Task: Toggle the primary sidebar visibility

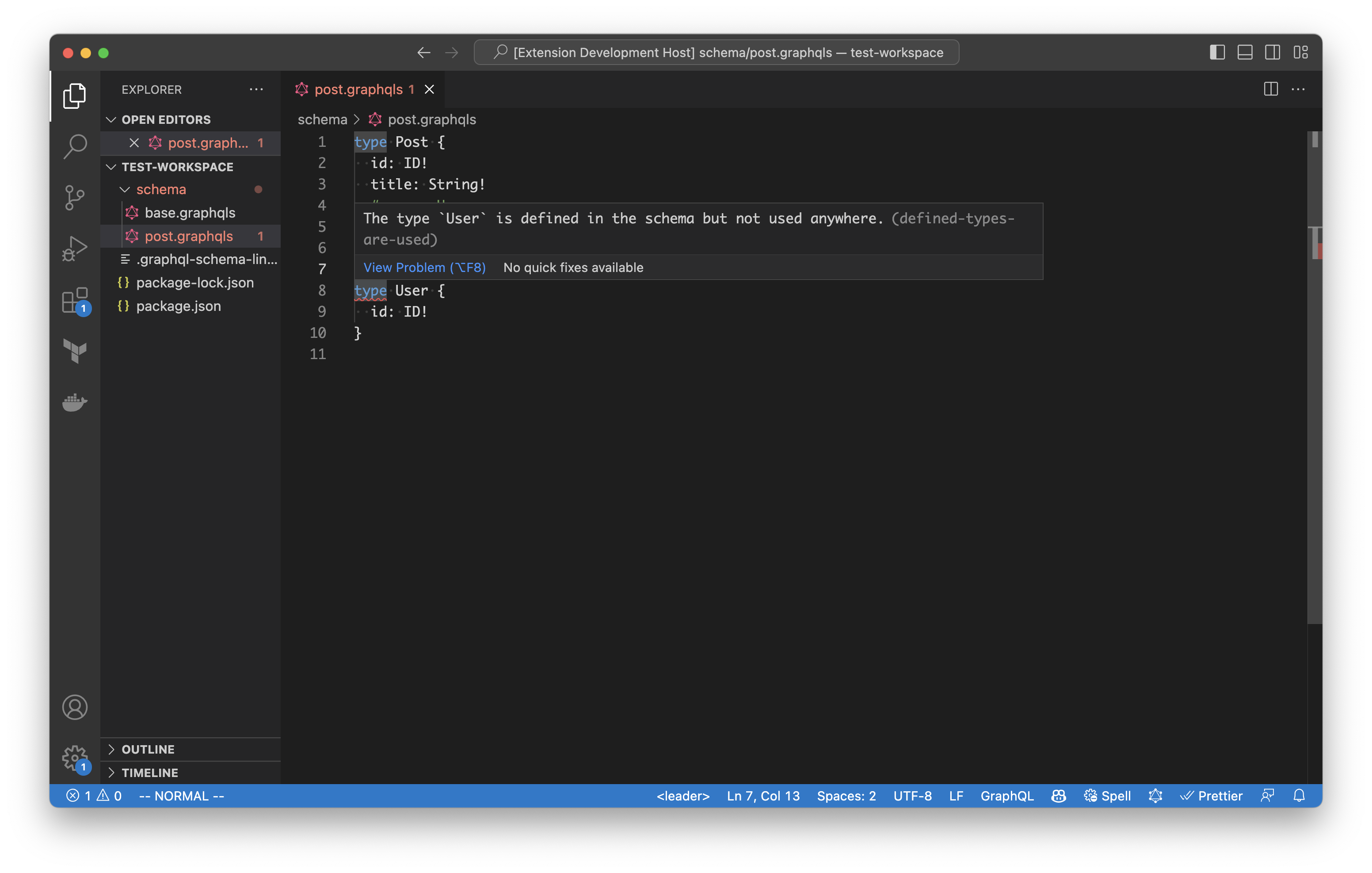Action: tap(1217, 53)
